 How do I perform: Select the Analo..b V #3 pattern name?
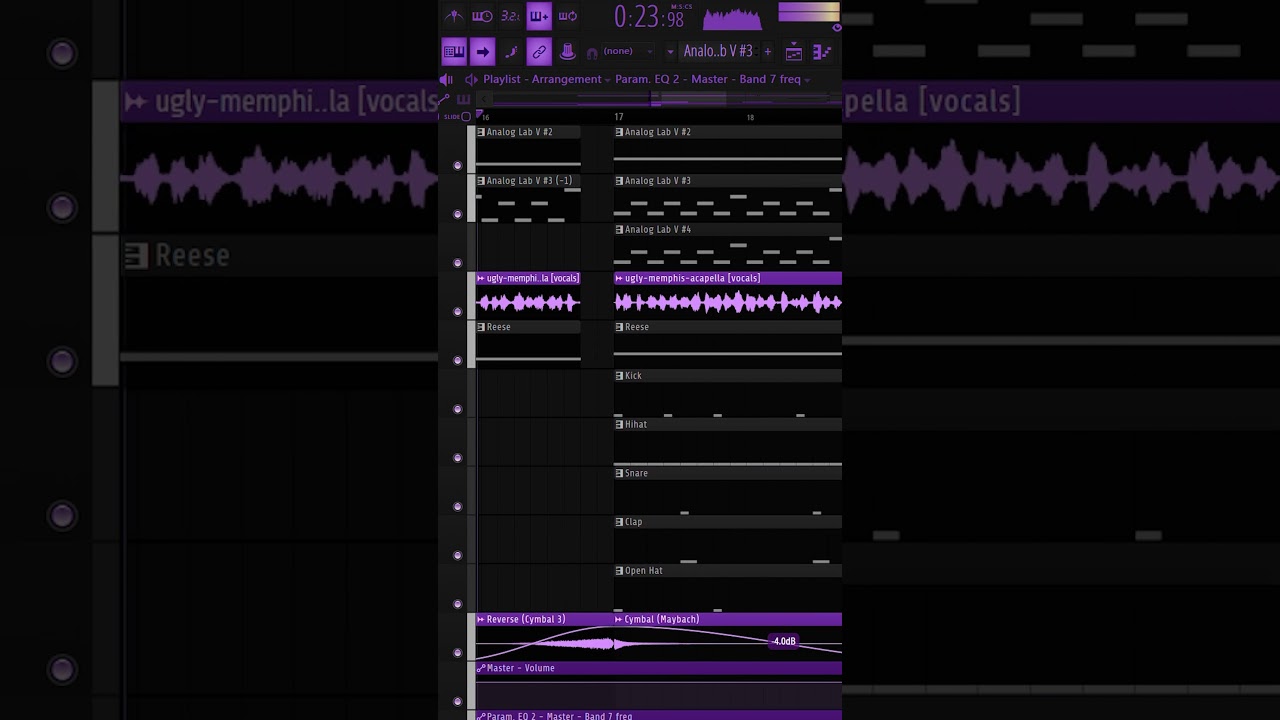coord(718,51)
